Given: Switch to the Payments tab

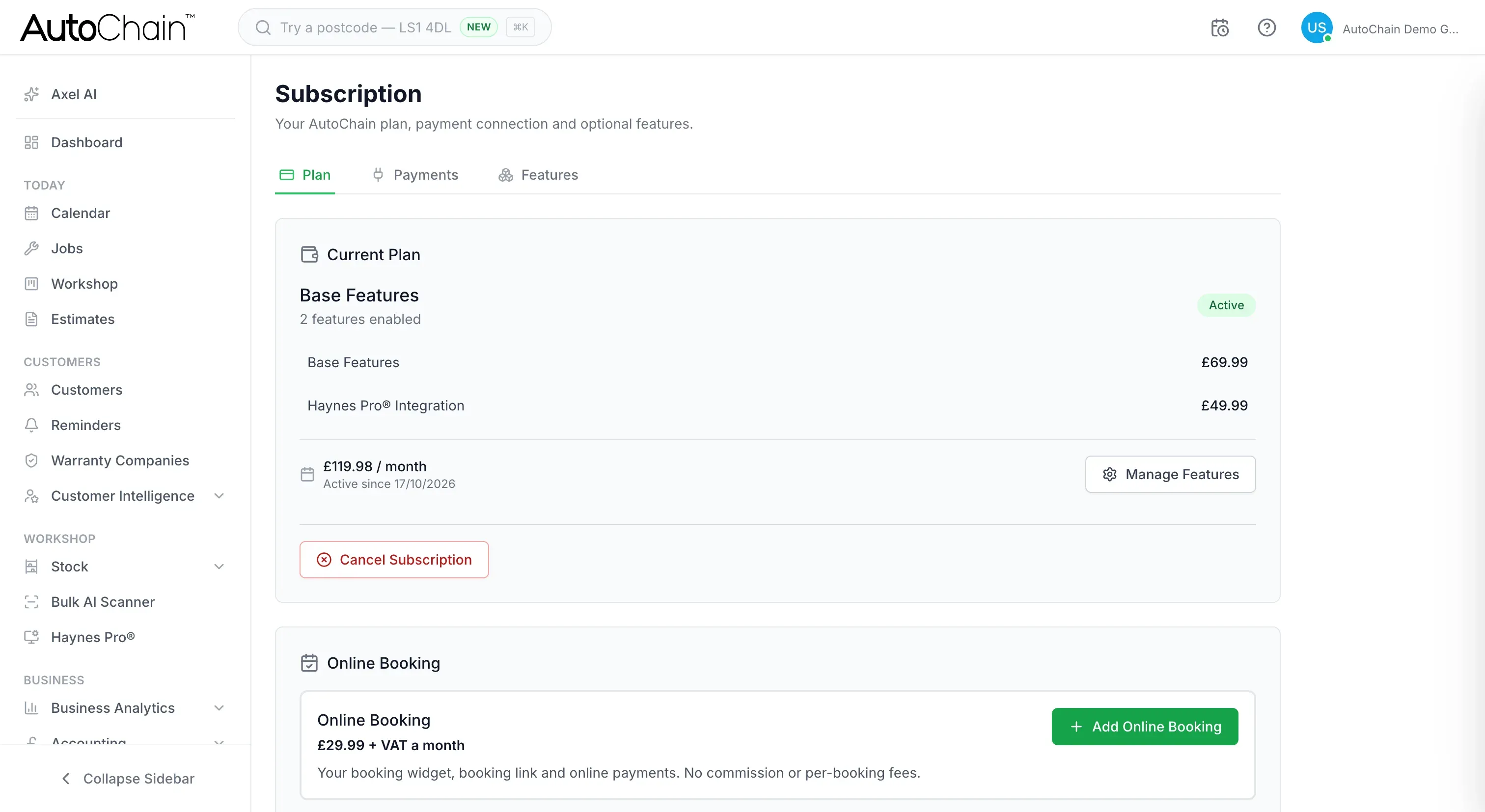Looking at the screenshot, I should tap(415, 175).
